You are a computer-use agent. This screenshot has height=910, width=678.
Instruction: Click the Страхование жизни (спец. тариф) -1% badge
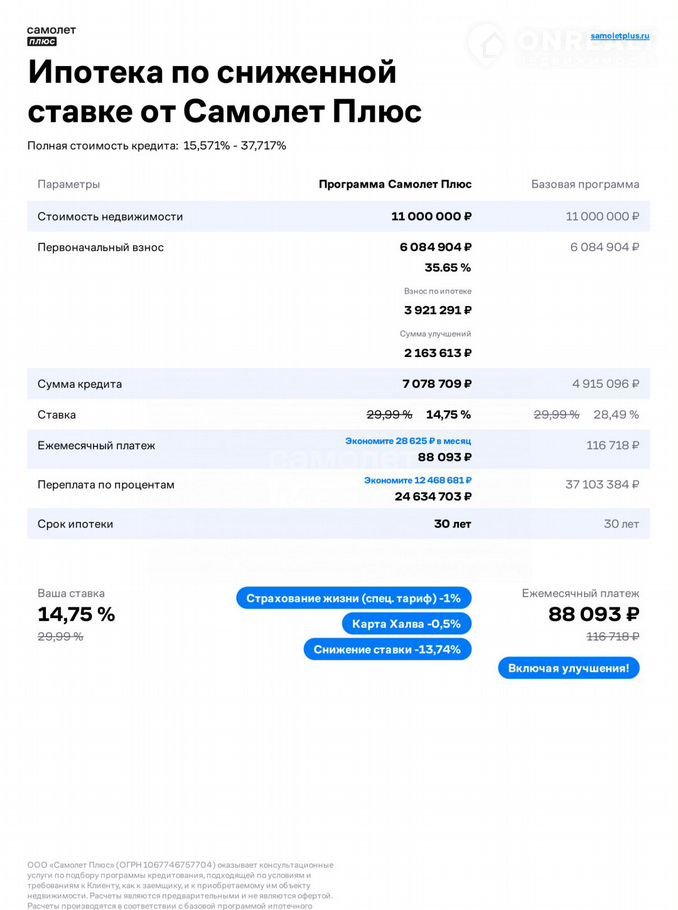[353, 598]
